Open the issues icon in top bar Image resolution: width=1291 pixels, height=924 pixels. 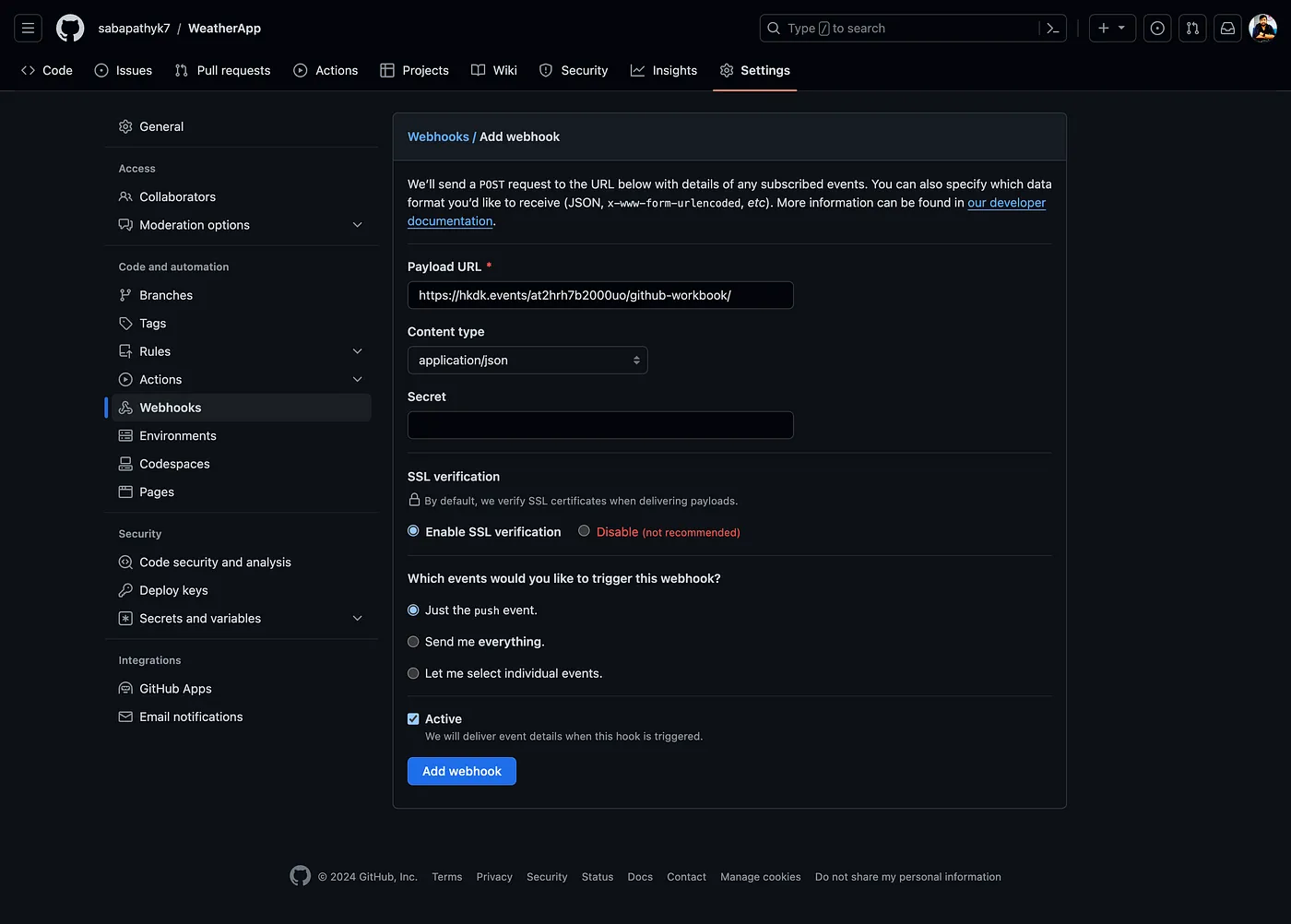(1157, 28)
